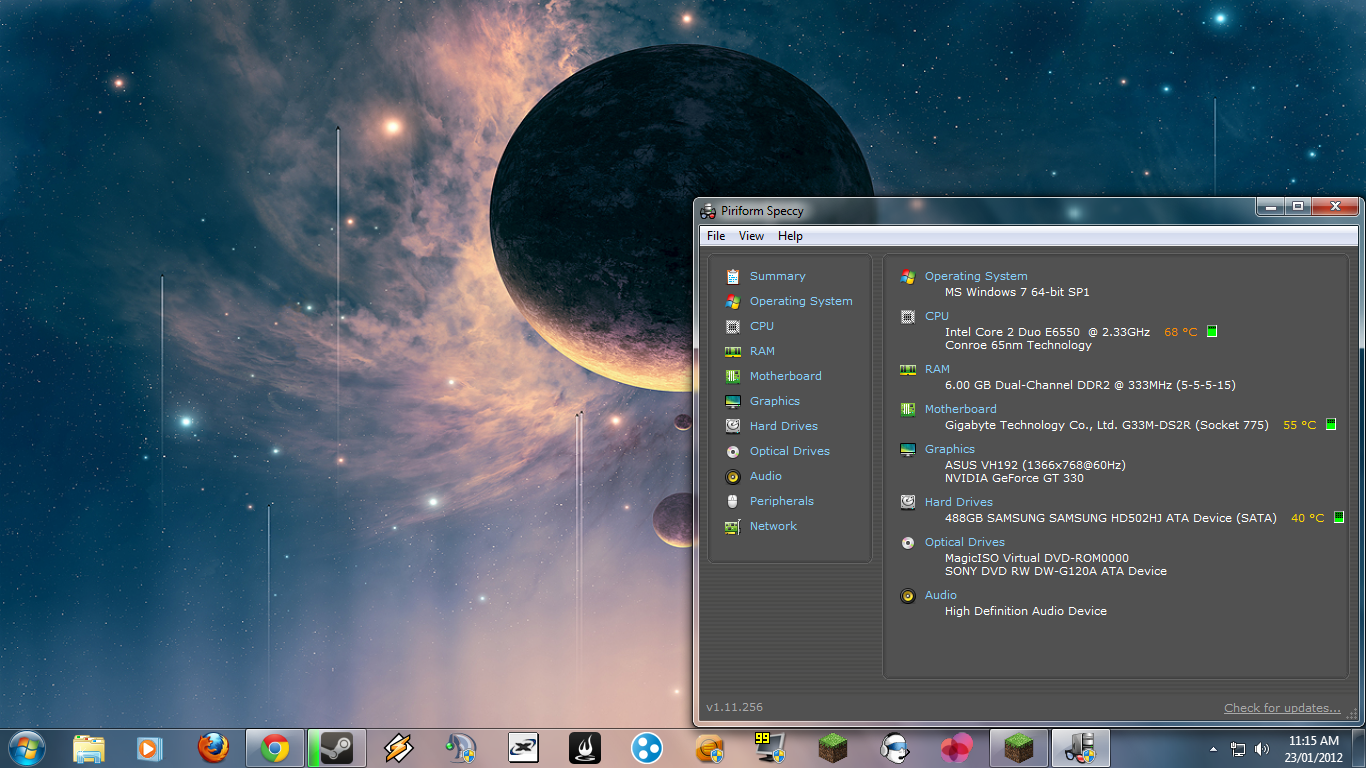Screen dimensions: 1366x768
Task: Launch Steam from the taskbar
Action: click(336, 747)
